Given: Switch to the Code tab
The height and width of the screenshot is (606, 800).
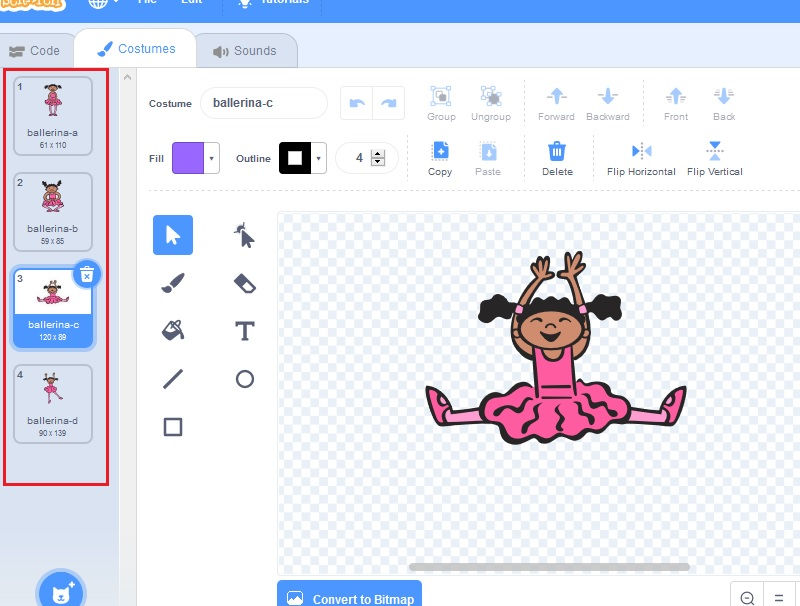Looking at the screenshot, I should (x=35, y=50).
